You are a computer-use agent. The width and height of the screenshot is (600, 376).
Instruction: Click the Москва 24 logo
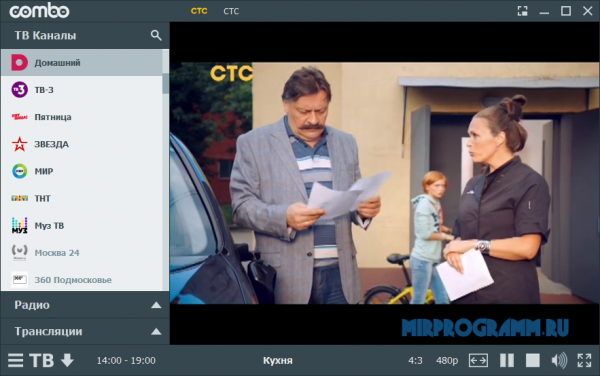[x=20, y=252]
